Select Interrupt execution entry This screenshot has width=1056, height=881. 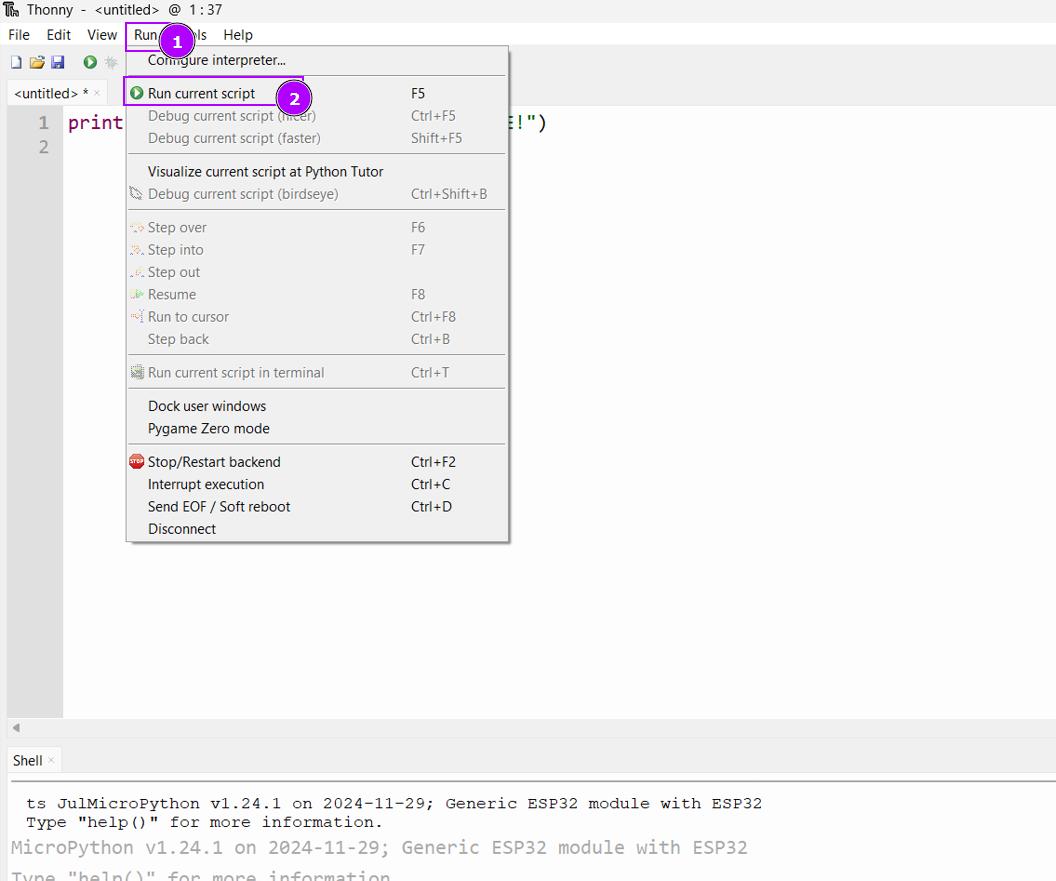coord(317,484)
